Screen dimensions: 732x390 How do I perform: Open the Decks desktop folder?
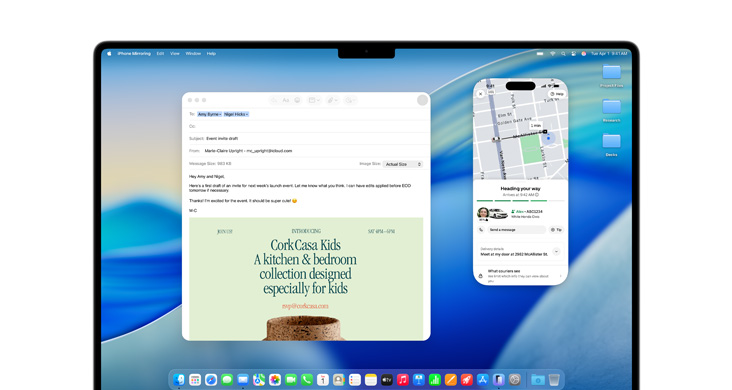click(x=612, y=145)
